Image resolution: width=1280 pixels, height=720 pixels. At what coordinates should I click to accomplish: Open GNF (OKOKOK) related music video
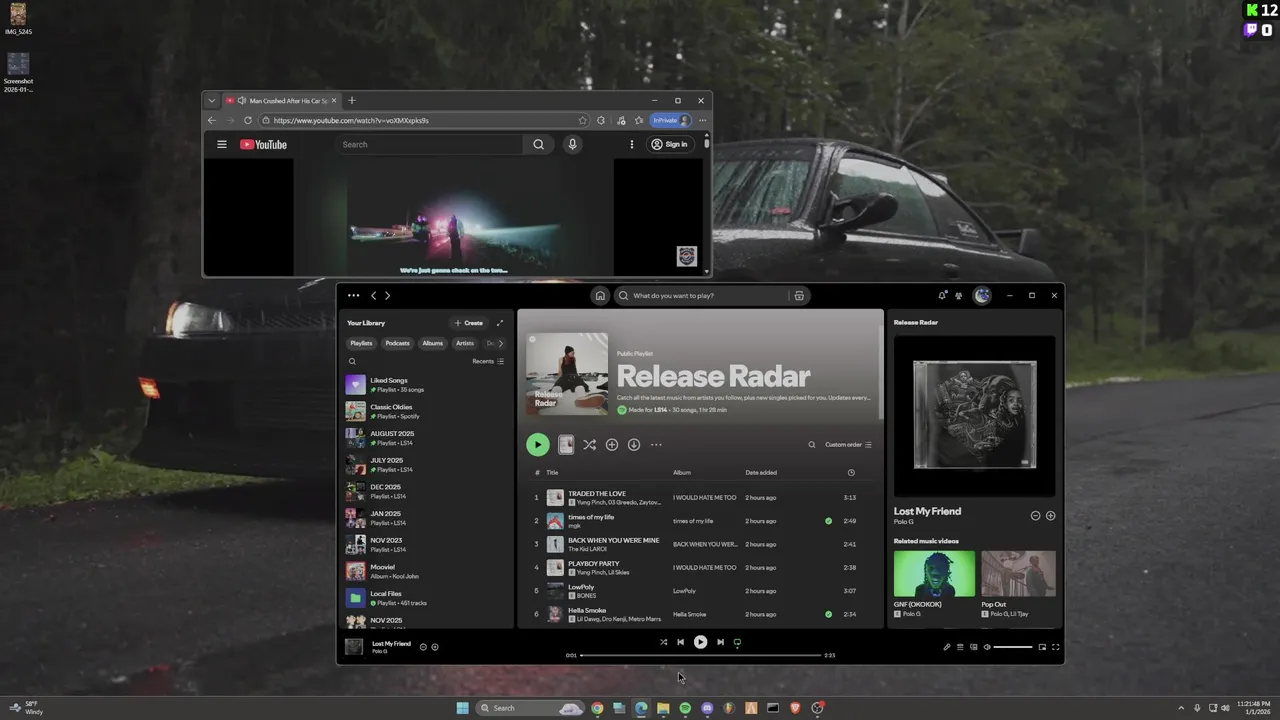pos(934,573)
